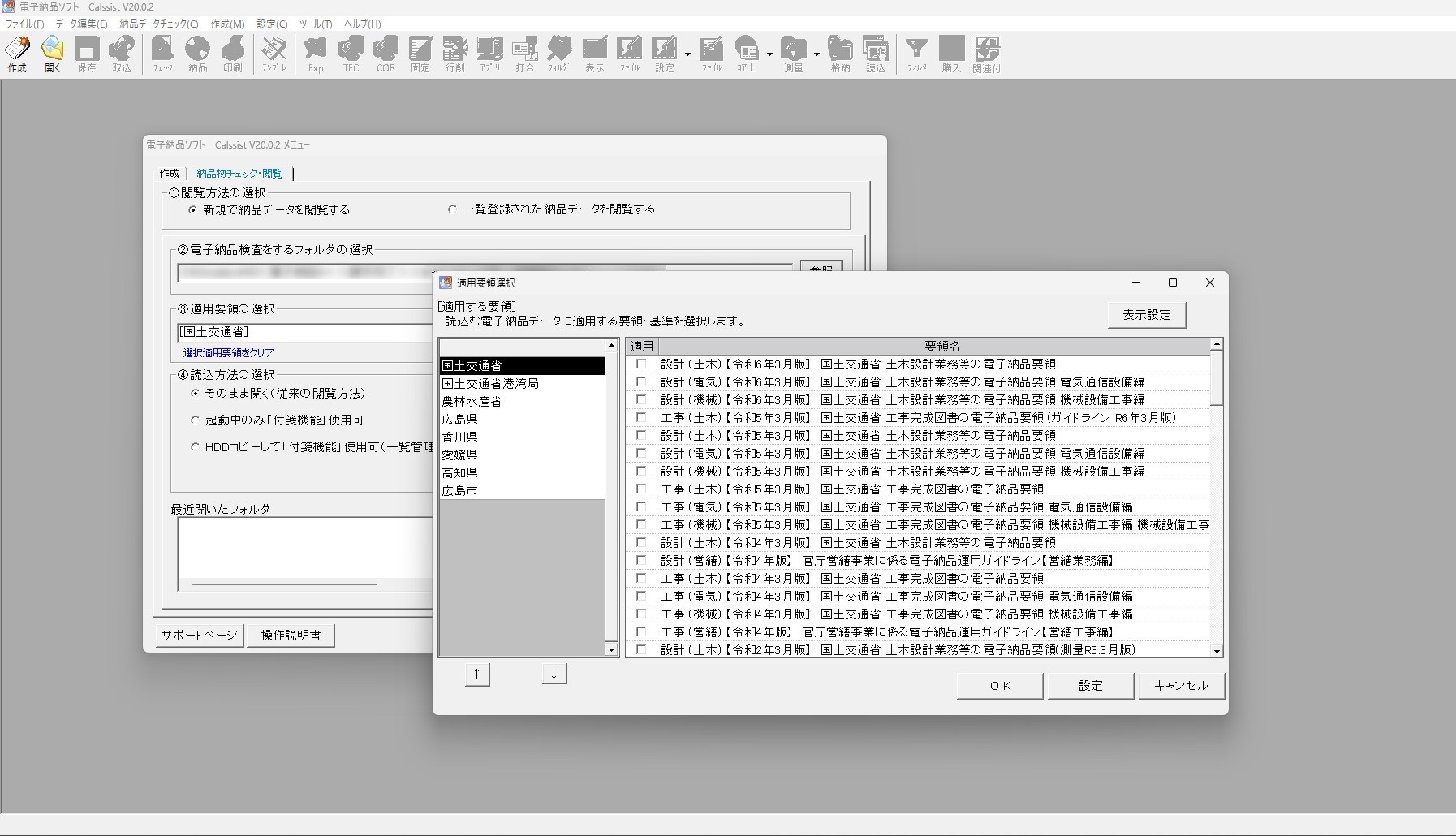
Task: Click the 格納 toolbar icon
Action: click(840, 54)
